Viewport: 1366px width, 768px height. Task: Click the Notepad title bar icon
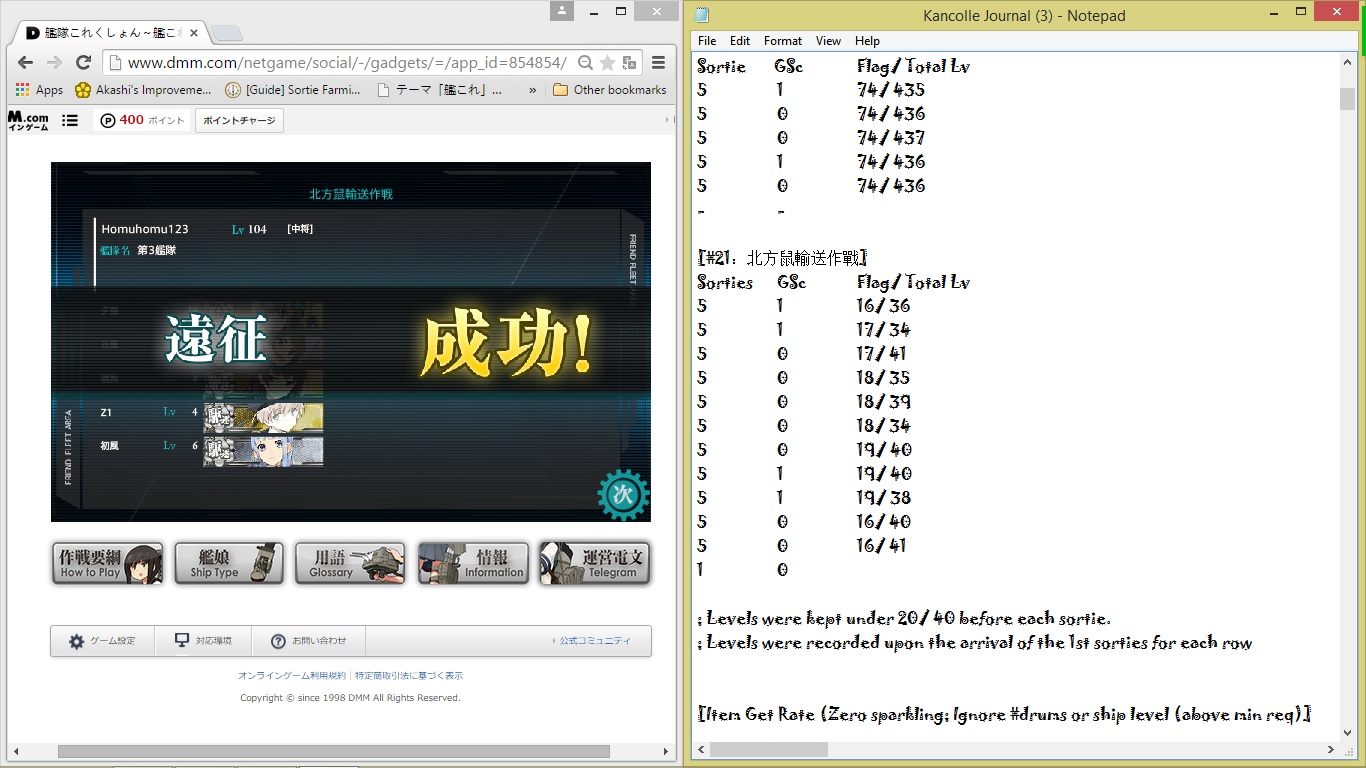tap(703, 15)
